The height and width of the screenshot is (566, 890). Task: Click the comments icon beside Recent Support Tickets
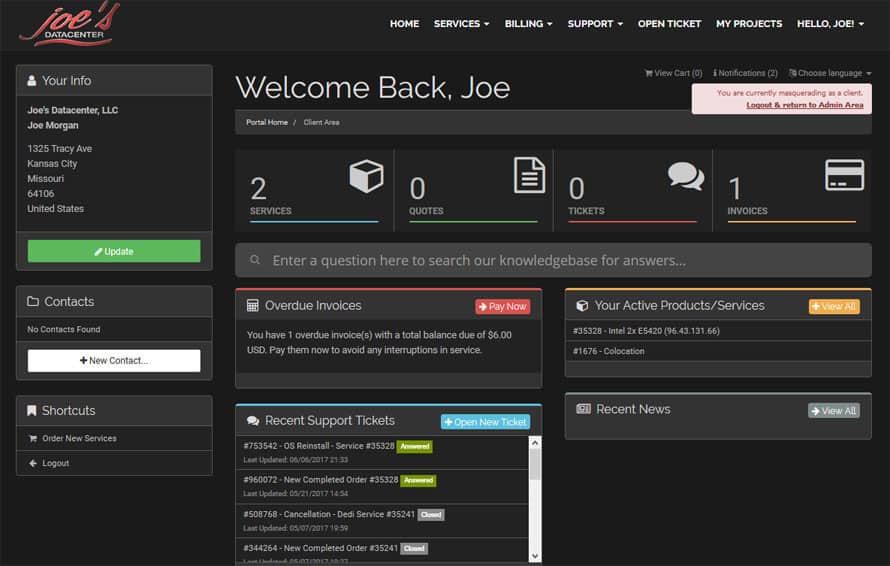click(x=253, y=421)
